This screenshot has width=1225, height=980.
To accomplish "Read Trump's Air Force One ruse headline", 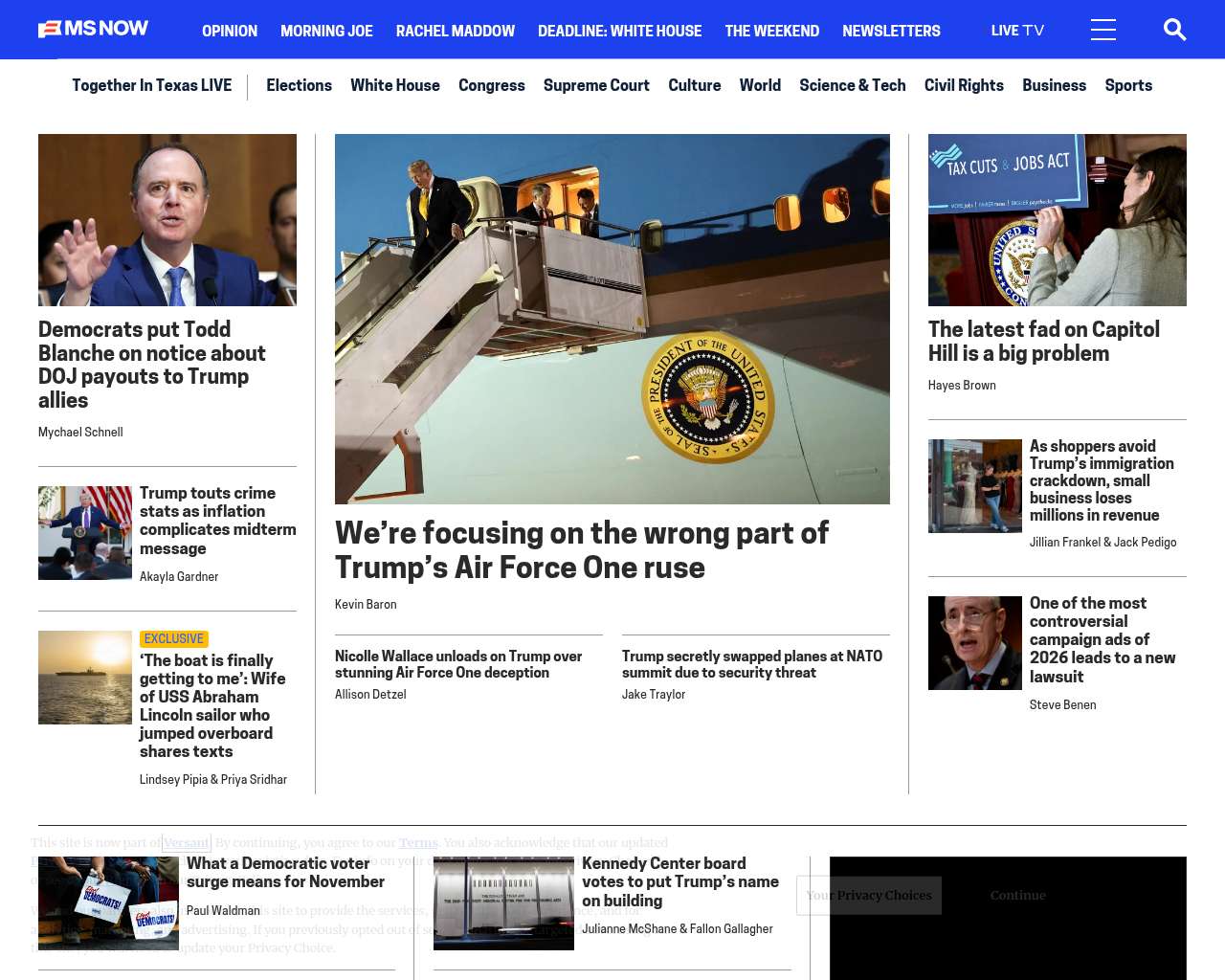I will 582,550.
